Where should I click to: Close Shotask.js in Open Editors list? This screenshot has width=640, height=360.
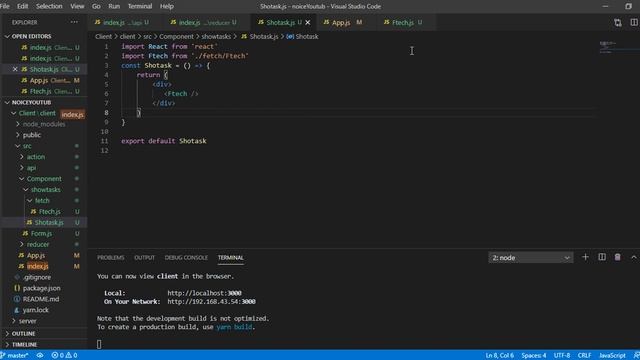pos(15,69)
